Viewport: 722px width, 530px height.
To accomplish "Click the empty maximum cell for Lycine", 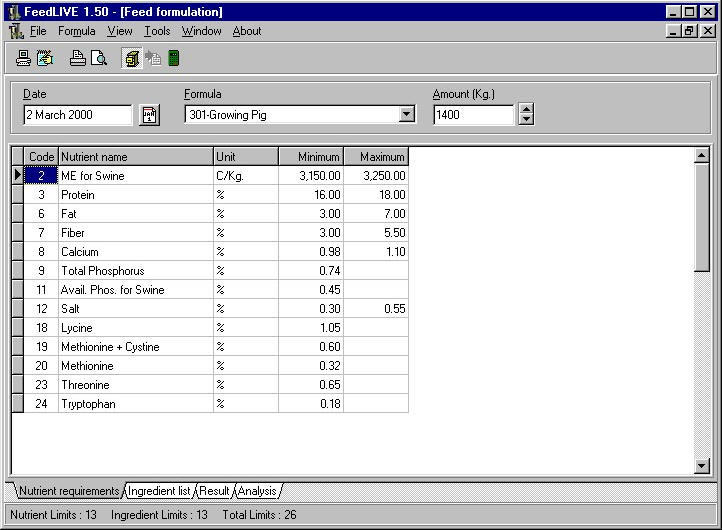I will [x=376, y=328].
